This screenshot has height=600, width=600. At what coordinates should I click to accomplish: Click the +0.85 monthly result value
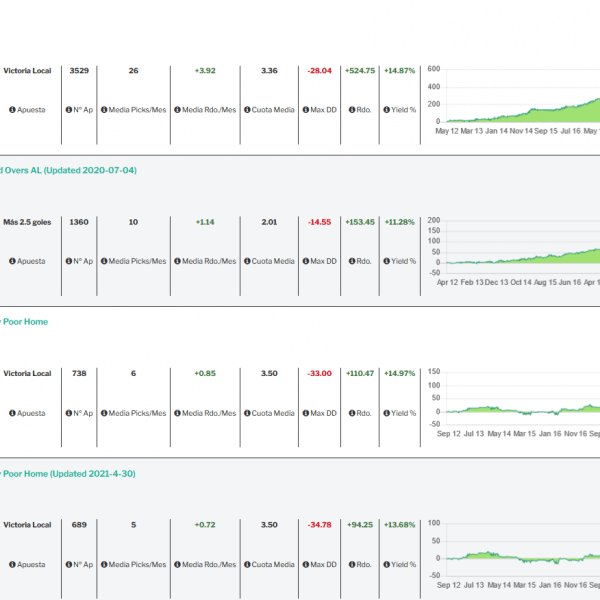(205, 373)
